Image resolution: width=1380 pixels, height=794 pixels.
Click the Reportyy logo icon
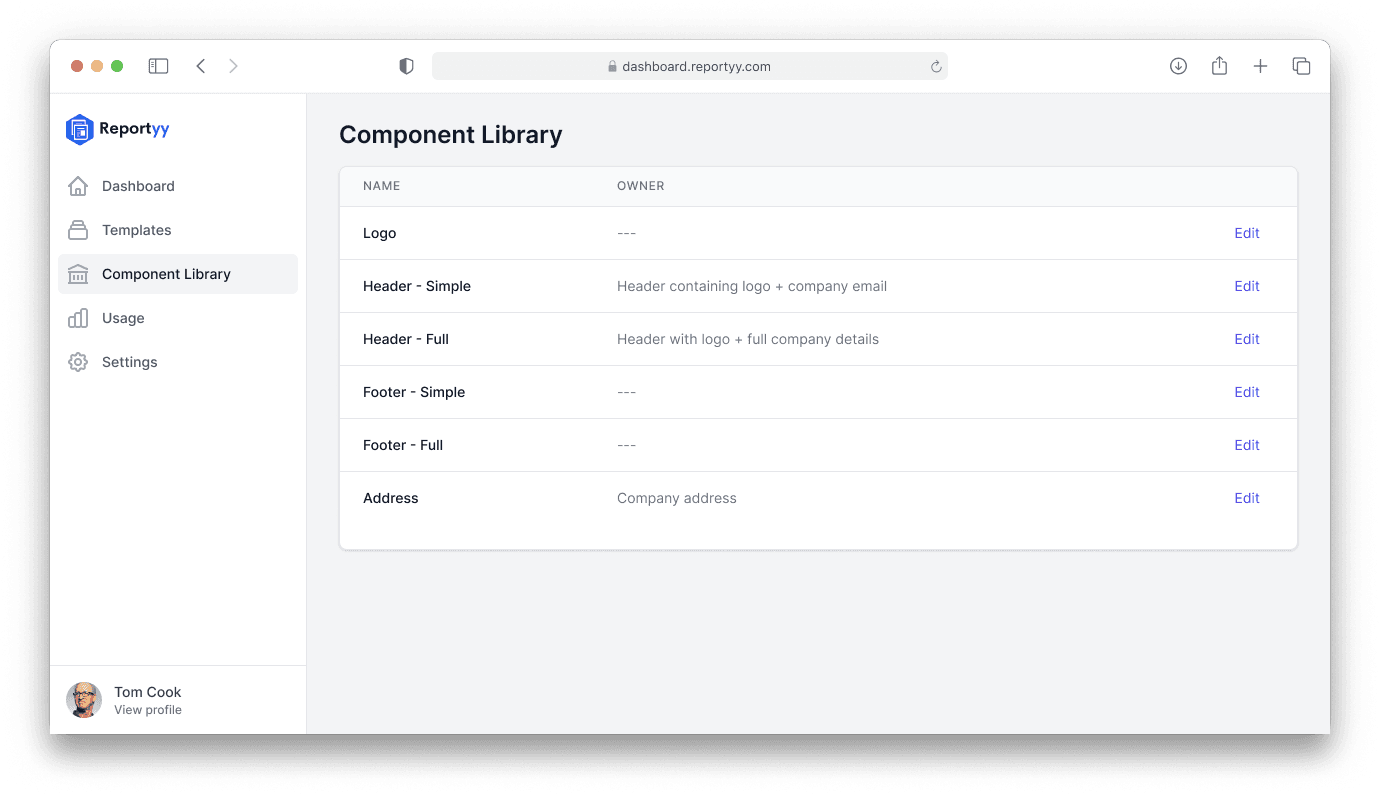point(79,129)
